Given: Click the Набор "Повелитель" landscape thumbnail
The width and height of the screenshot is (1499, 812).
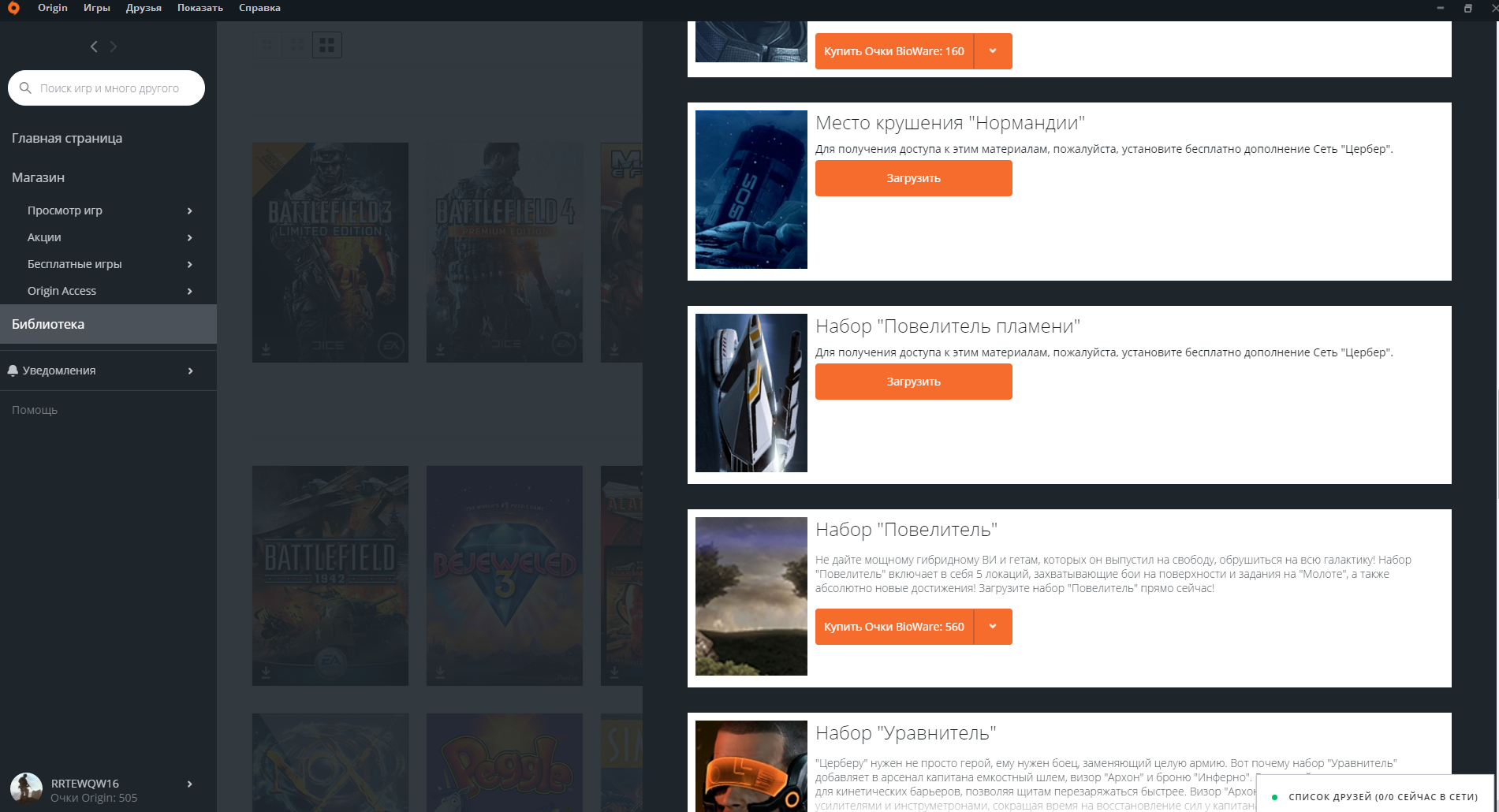Looking at the screenshot, I should [x=751, y=596].
